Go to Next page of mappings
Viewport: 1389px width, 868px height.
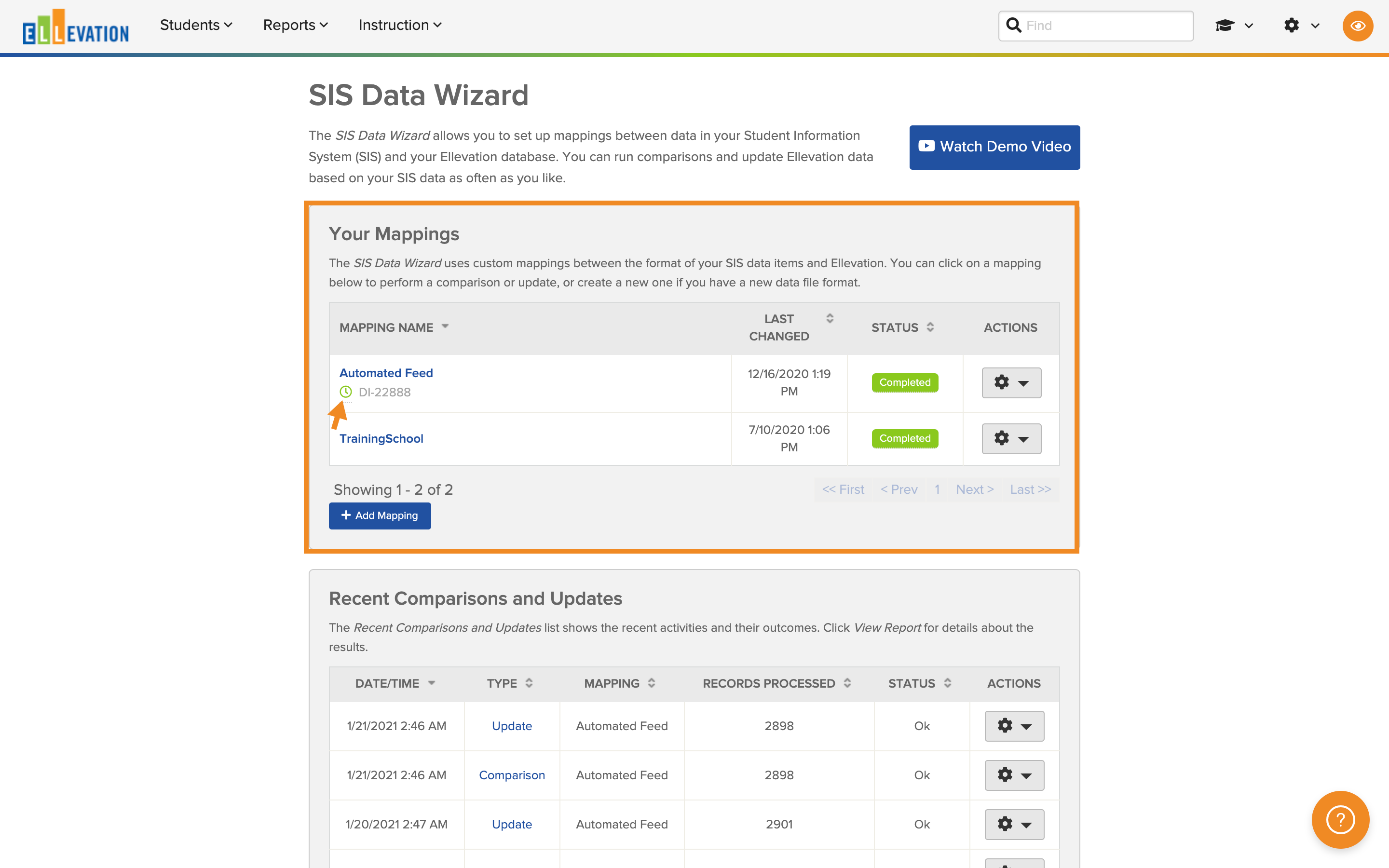pos(975,489)
